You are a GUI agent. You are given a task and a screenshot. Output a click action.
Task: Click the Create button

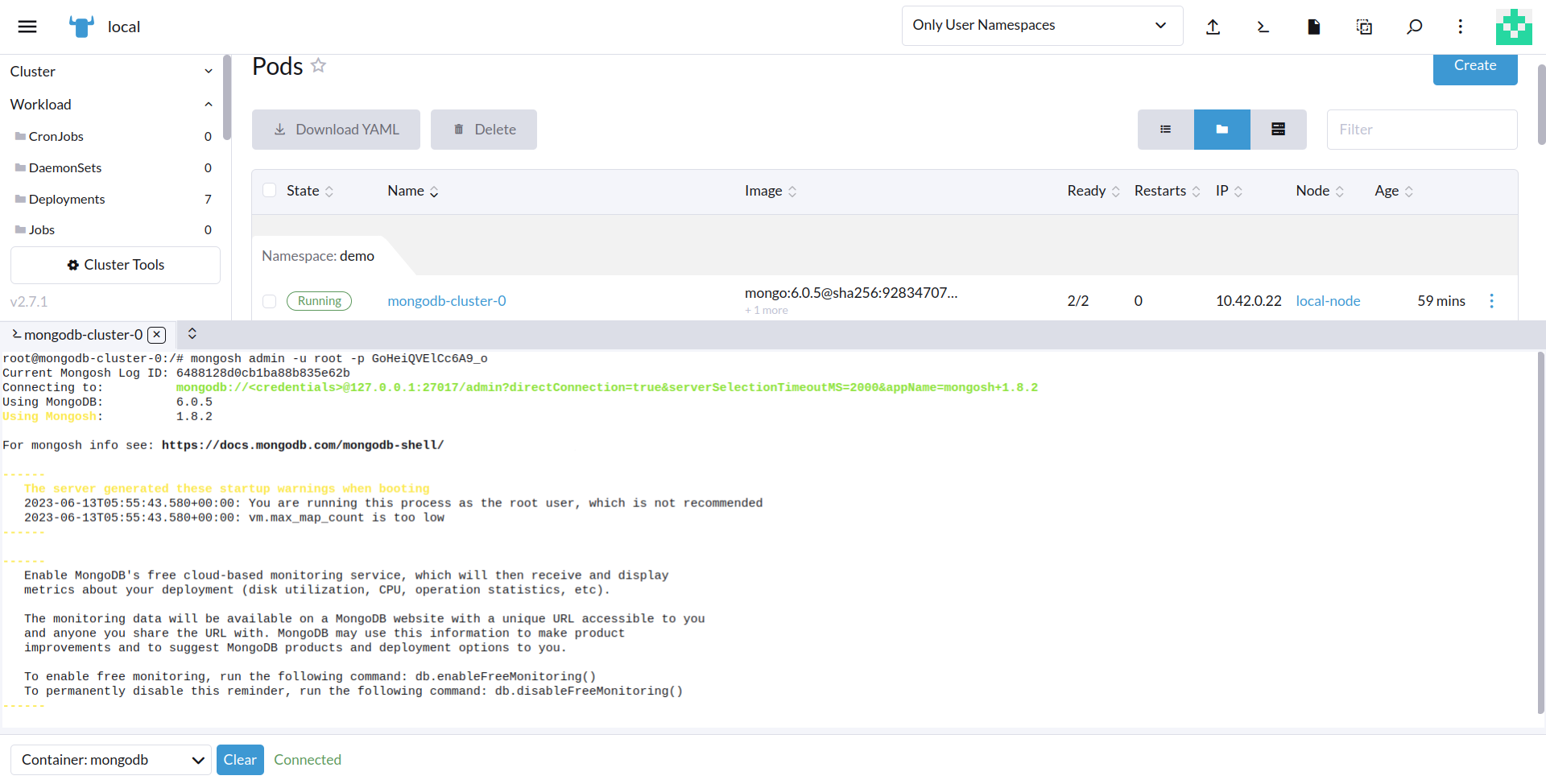click(x=1474, y=65)
